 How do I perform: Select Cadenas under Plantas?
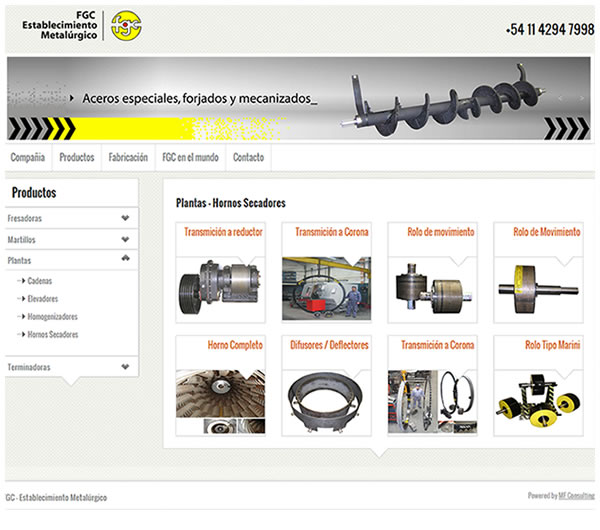point(39,281)
